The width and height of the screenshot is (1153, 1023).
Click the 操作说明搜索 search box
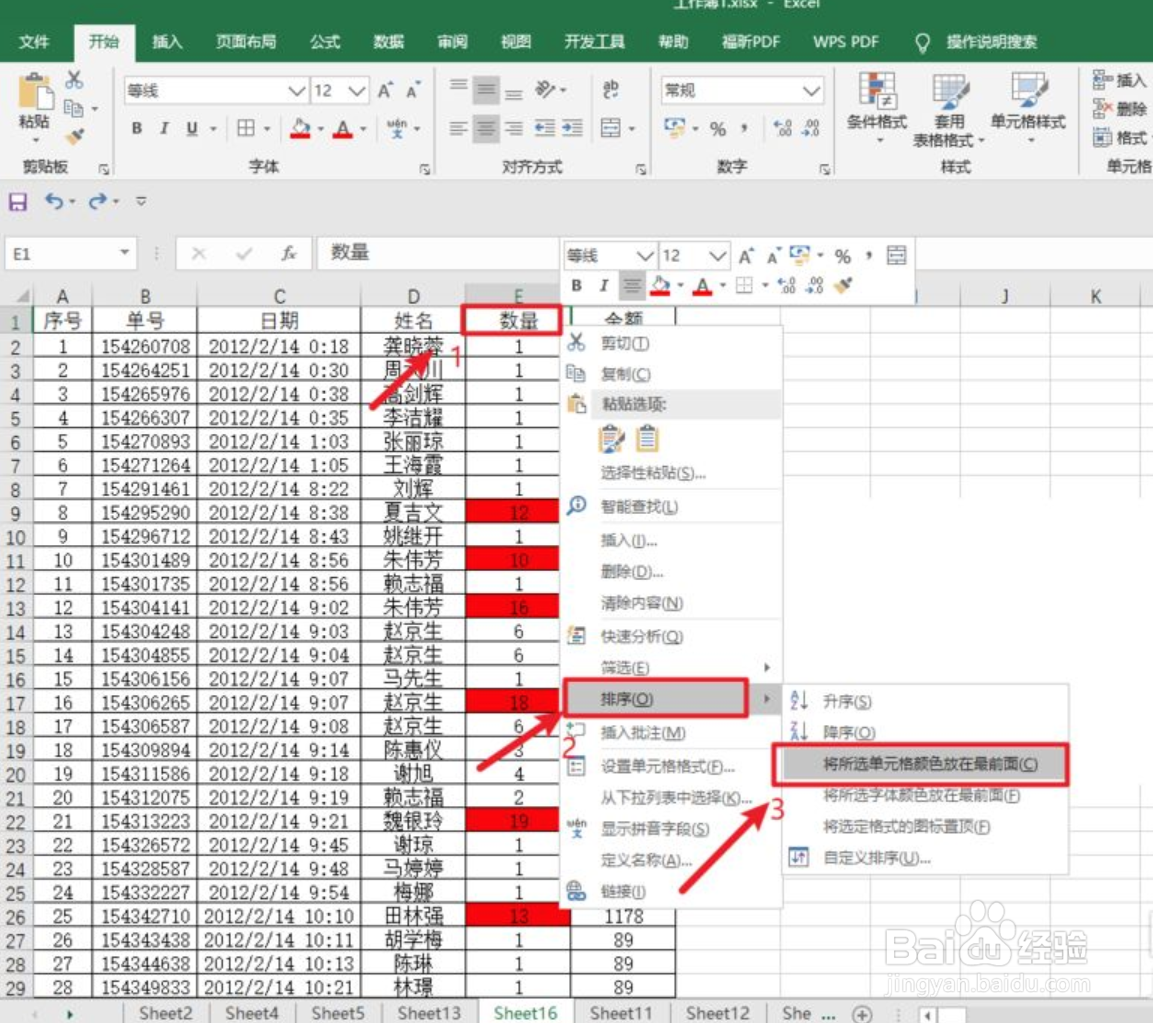[990, 42]
